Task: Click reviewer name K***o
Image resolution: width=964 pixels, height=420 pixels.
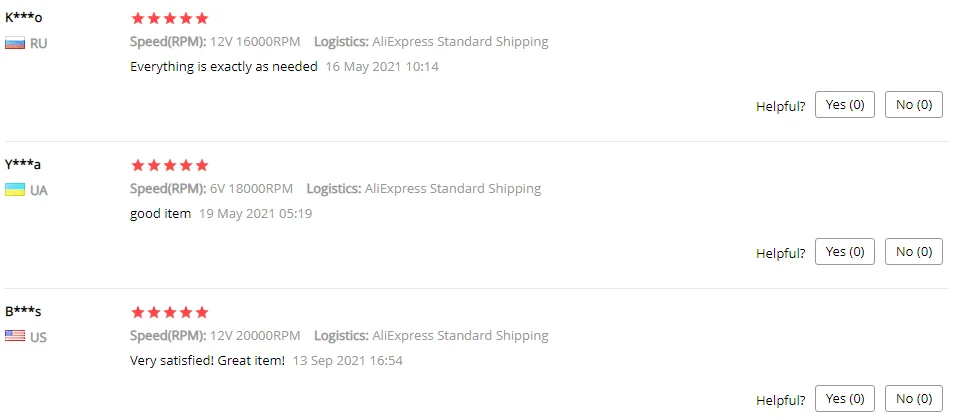Action: tap(23, 17)
